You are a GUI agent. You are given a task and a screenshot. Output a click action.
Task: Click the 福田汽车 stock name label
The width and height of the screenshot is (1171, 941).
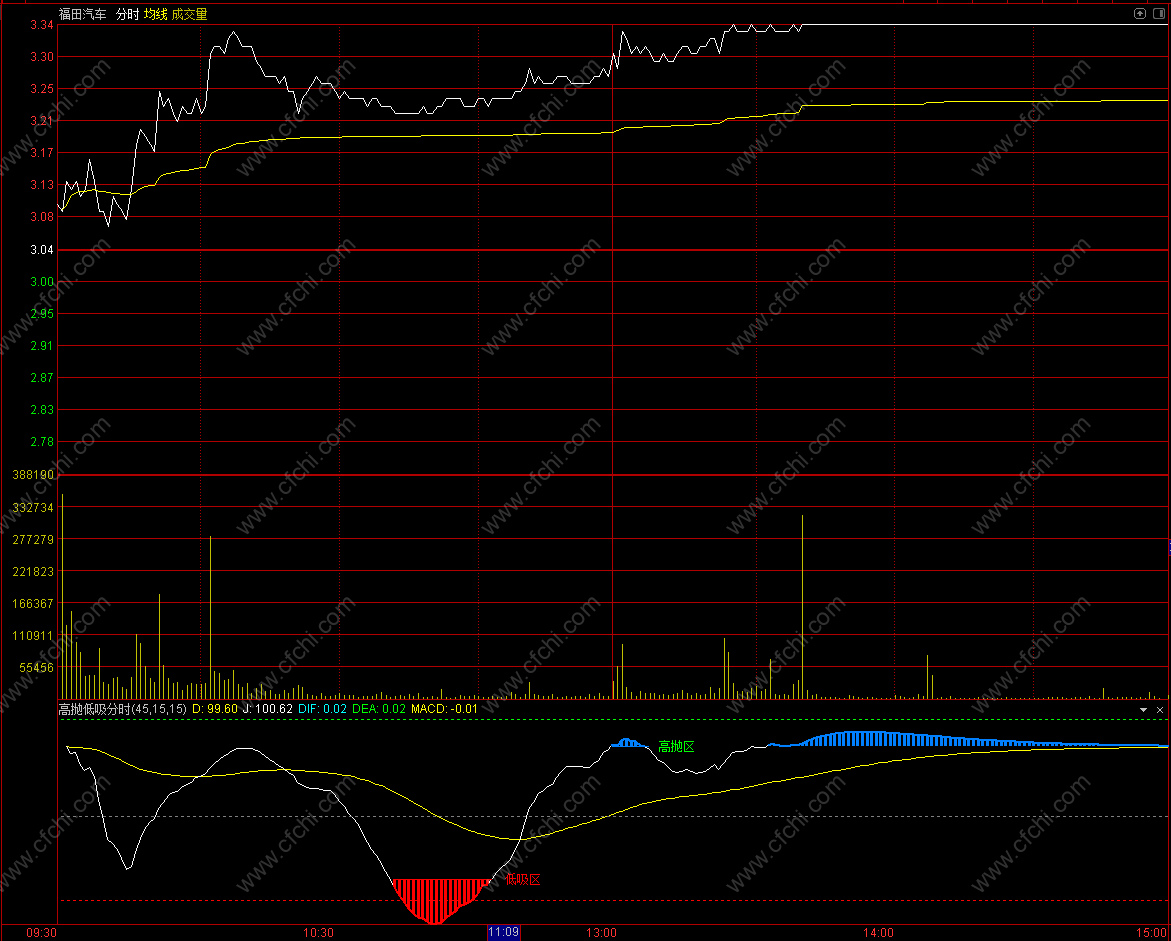(x=83, y=14)
